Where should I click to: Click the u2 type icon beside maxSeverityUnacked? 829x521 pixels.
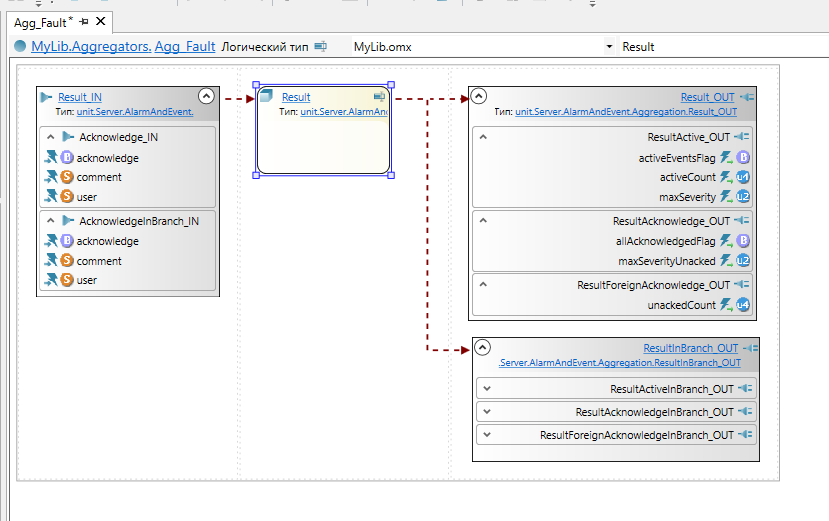pos(743,261)
